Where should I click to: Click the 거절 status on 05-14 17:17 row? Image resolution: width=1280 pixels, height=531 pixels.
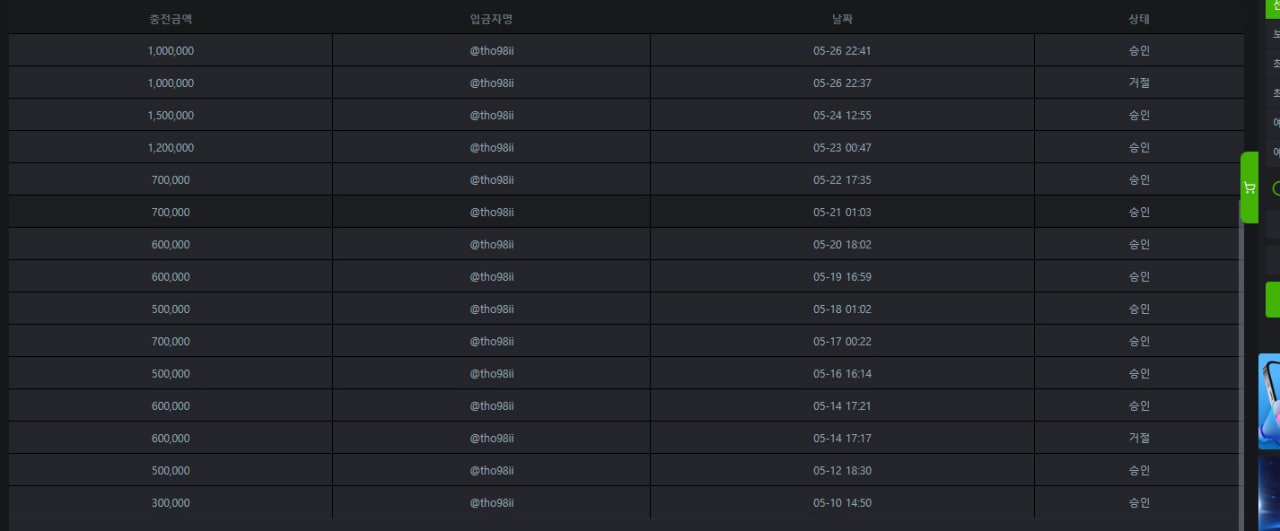pos(1139,438)
